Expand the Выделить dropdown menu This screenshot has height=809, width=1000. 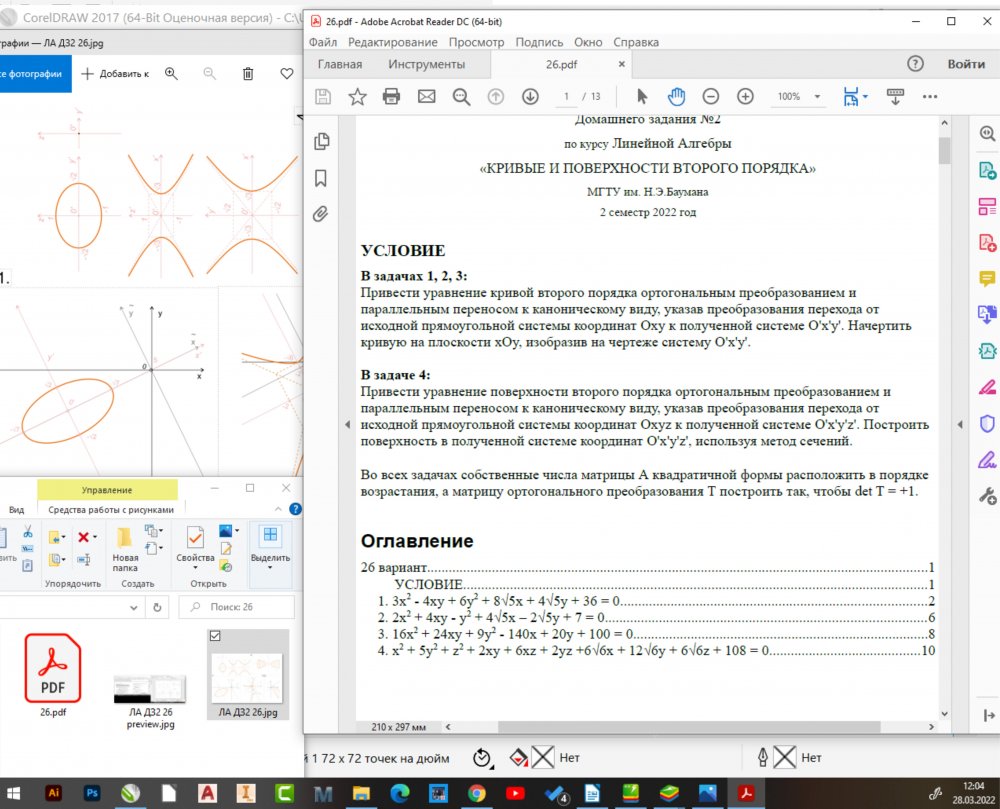(270, 568)
